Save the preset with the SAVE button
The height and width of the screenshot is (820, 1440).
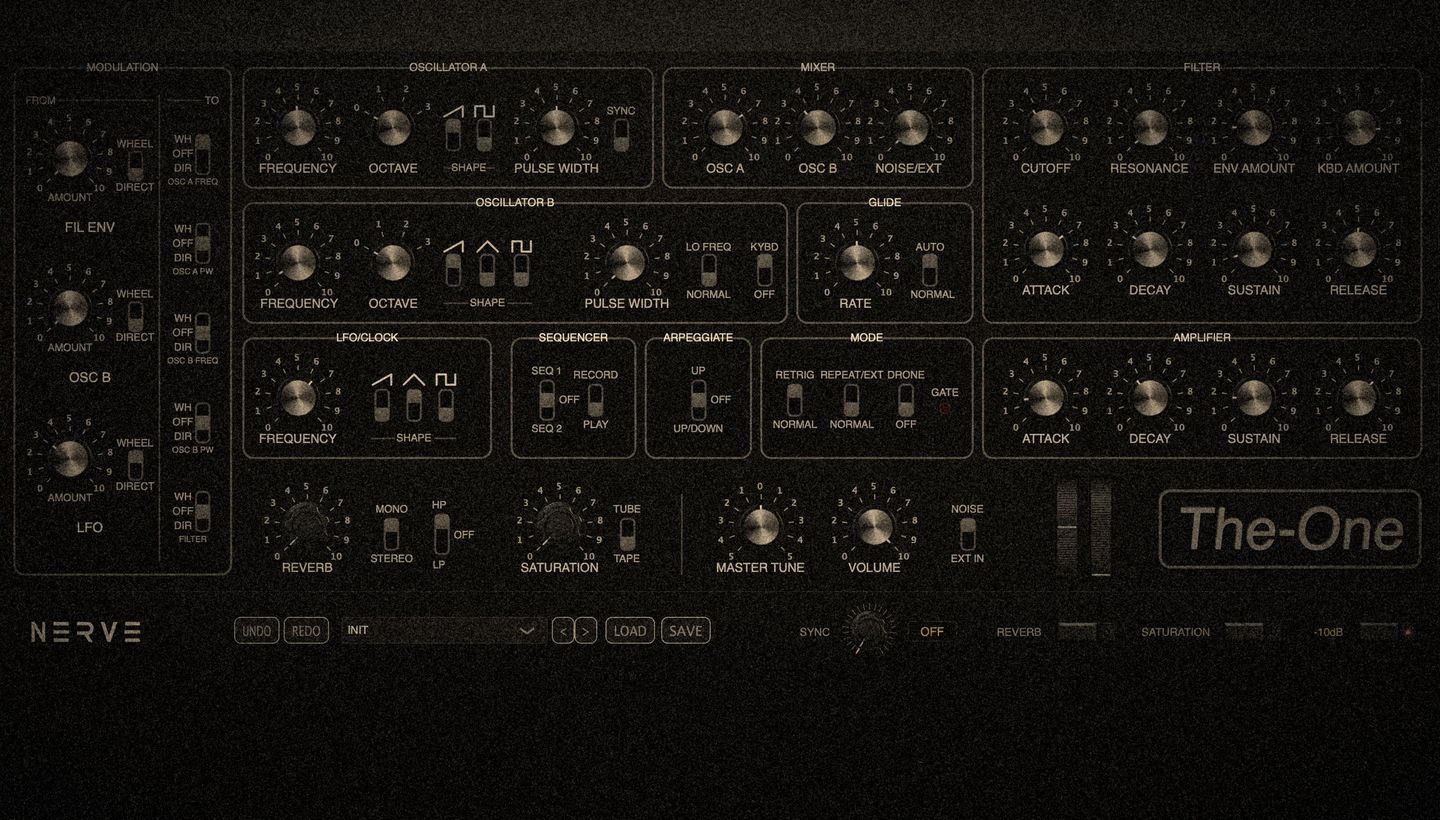click(x=686, y=631)
